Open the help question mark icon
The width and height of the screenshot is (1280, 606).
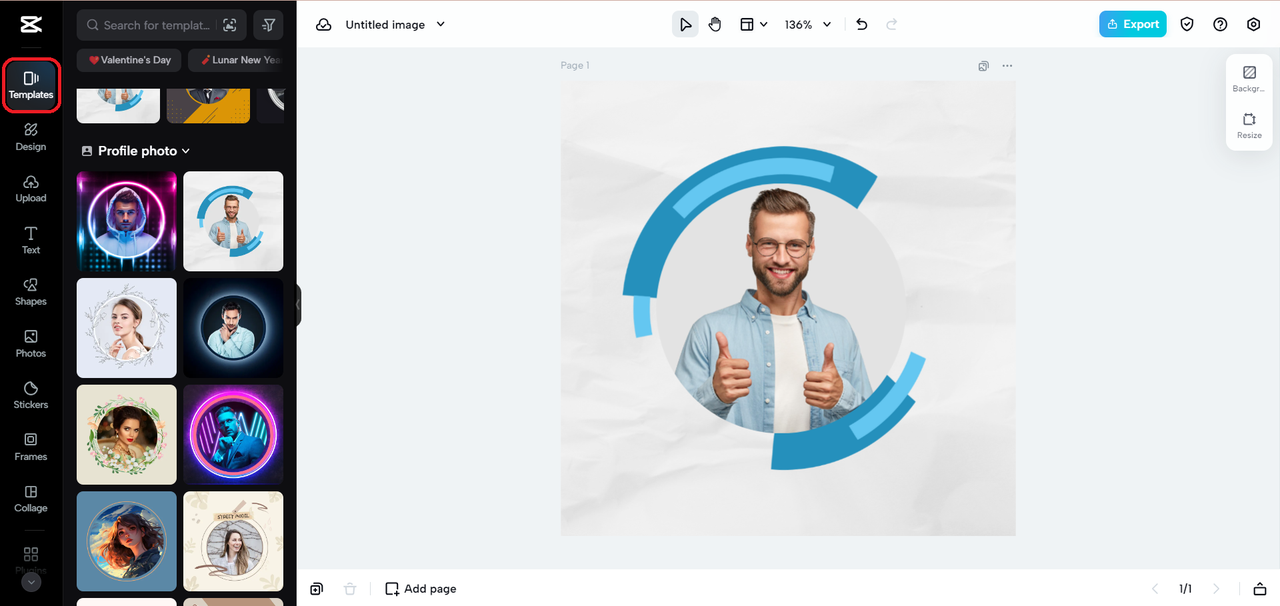tap(1220, 24)
